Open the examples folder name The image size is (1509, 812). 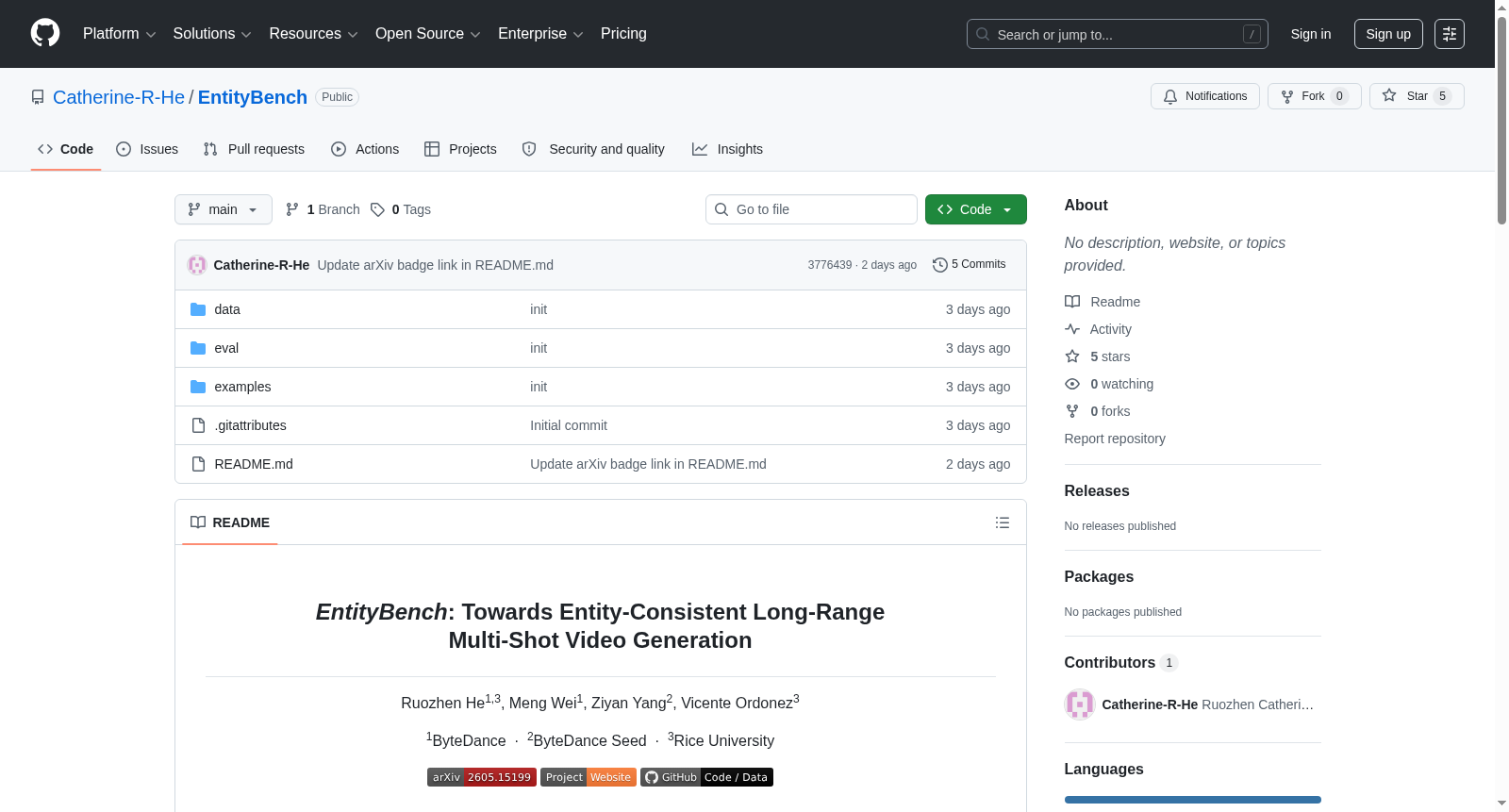(x=242, y=387)
